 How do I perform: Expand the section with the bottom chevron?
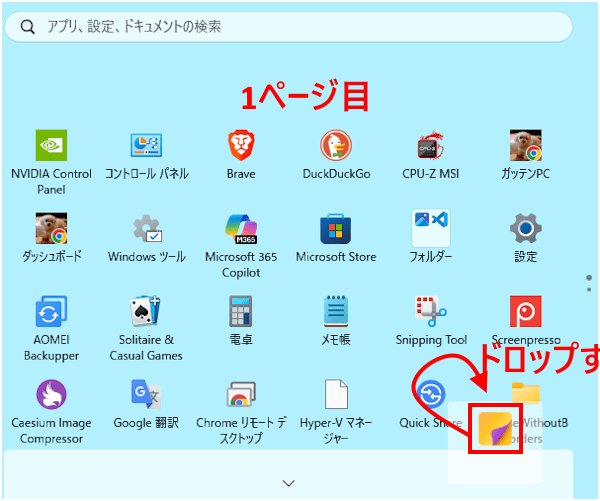coord(289,483)
